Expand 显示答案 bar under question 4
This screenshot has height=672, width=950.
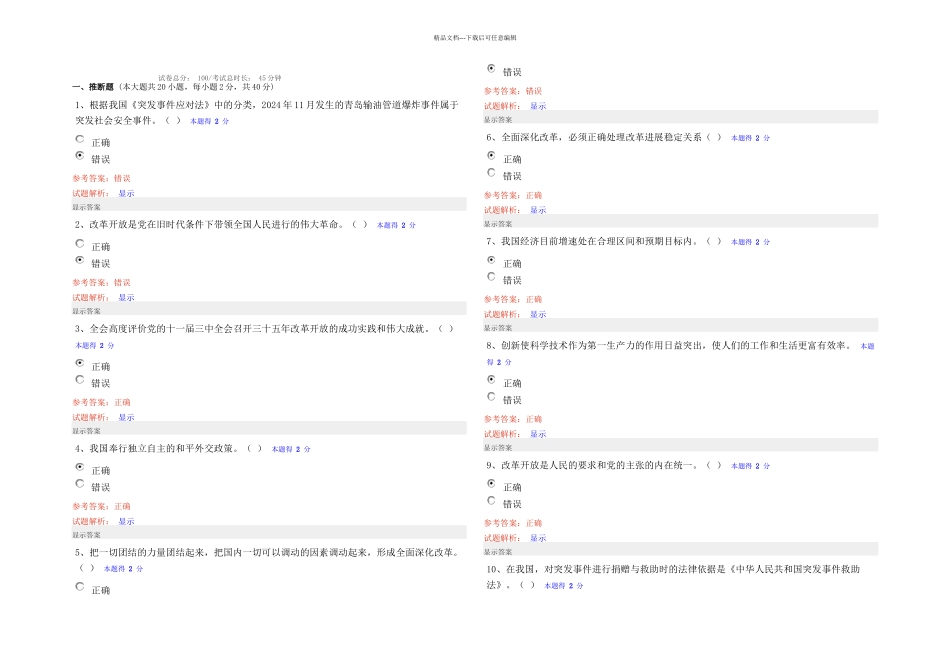click(x=269, y=533)
